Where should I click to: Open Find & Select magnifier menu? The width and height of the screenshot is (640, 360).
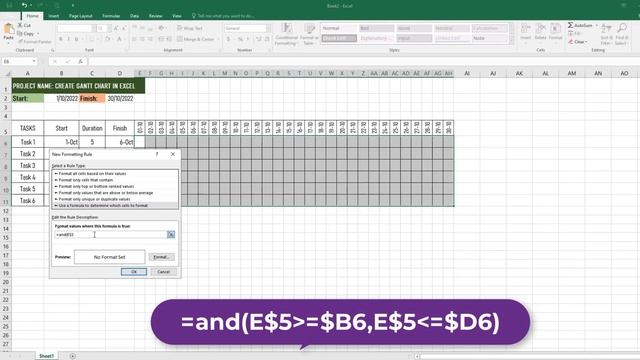click(x=622, y=34)
